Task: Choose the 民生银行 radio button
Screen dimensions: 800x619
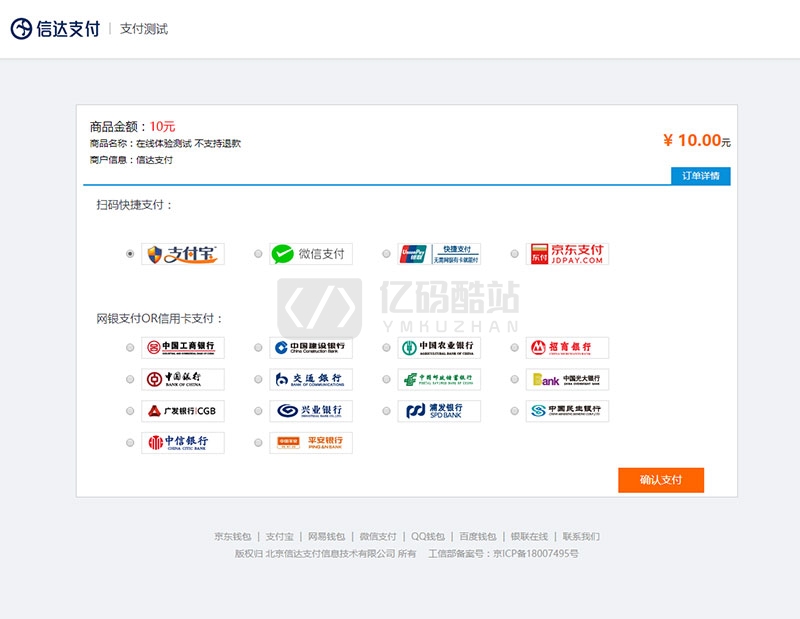Action: [514, 411]
